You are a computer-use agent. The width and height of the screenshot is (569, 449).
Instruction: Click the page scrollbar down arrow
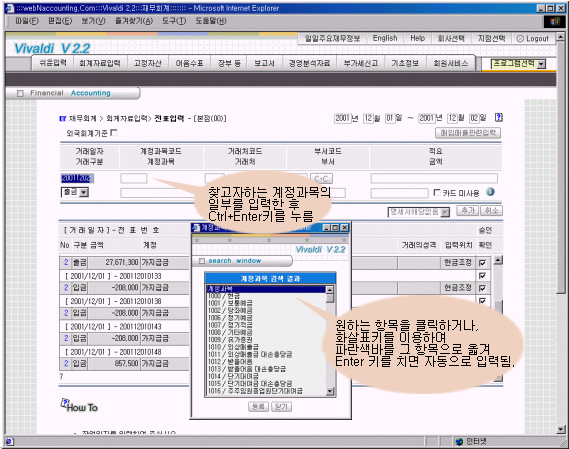(561, 429)
